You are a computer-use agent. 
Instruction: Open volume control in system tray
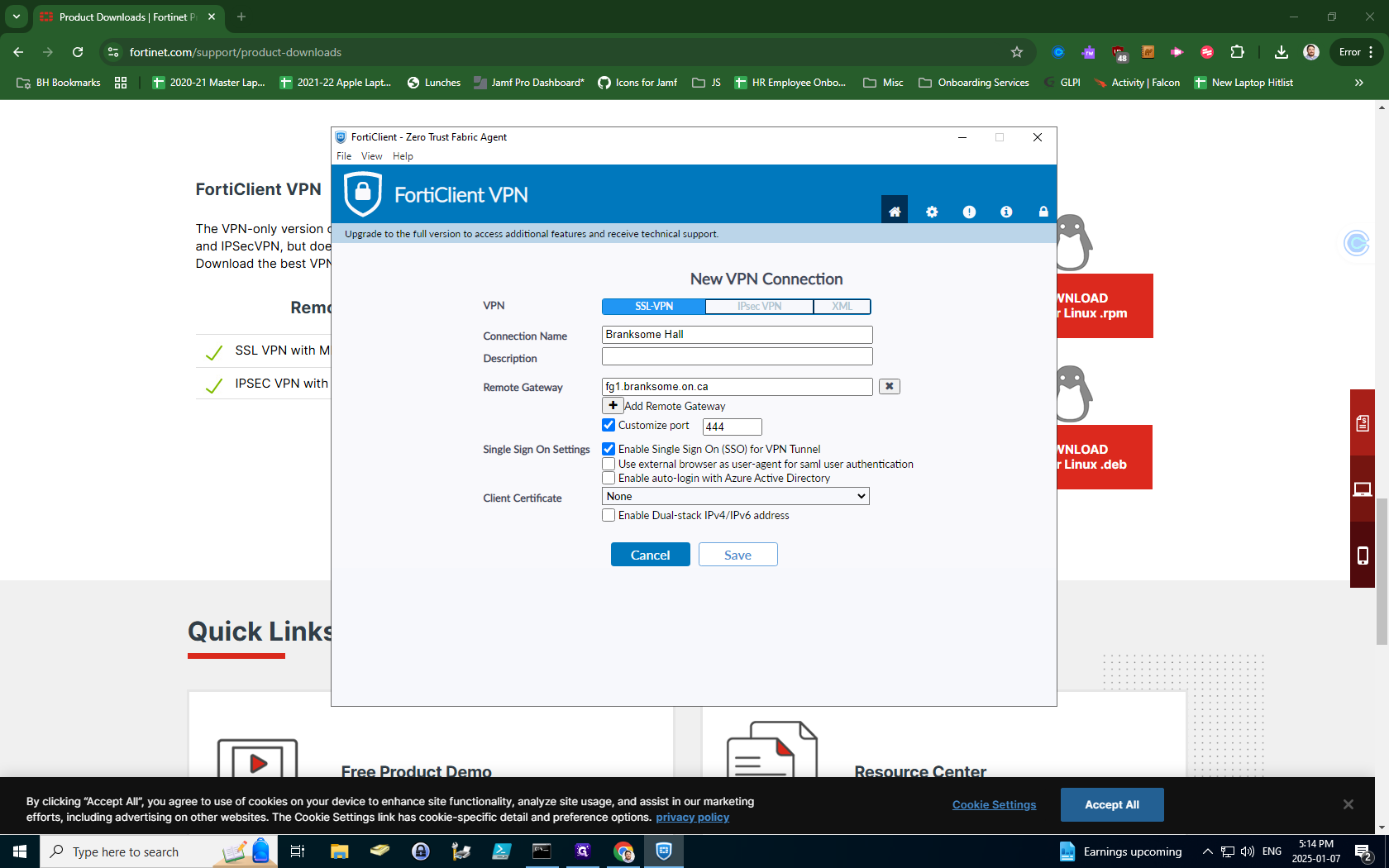tap(1248, 851)
